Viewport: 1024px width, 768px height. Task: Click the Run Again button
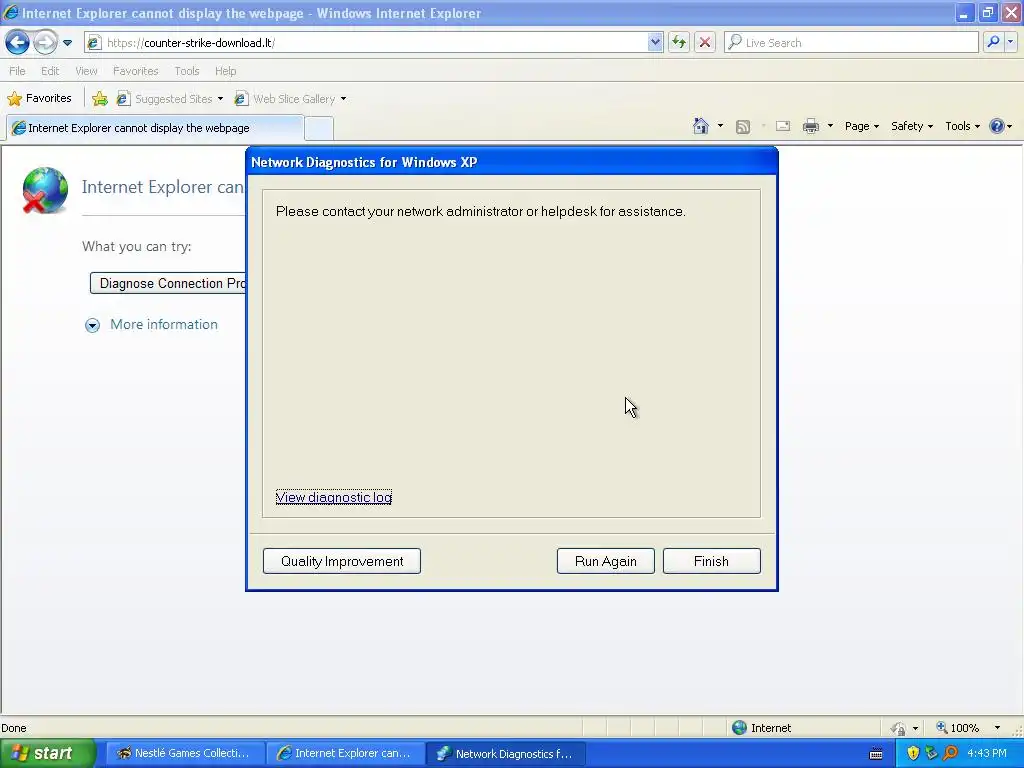tap(605, 561)
